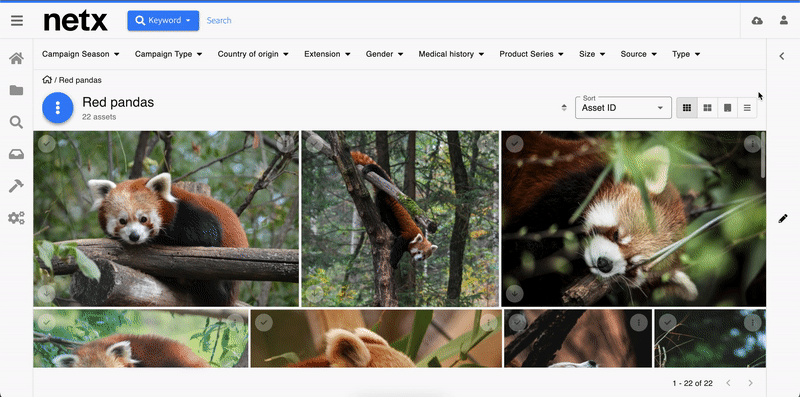Open the Folders sidebar icon
800x397 pixels.
16,90
